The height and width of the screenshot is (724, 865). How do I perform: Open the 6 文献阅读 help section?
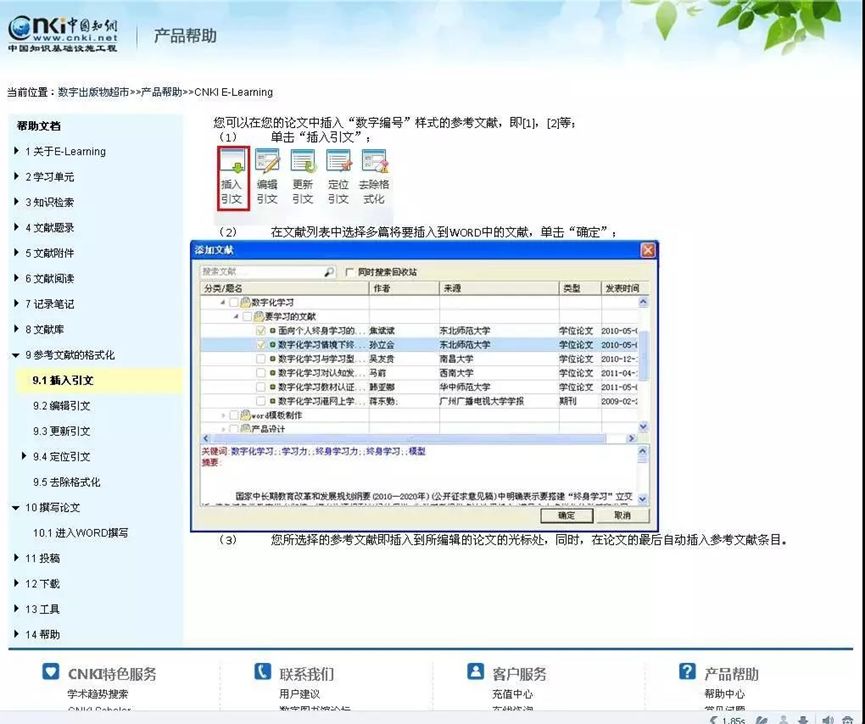50,278
